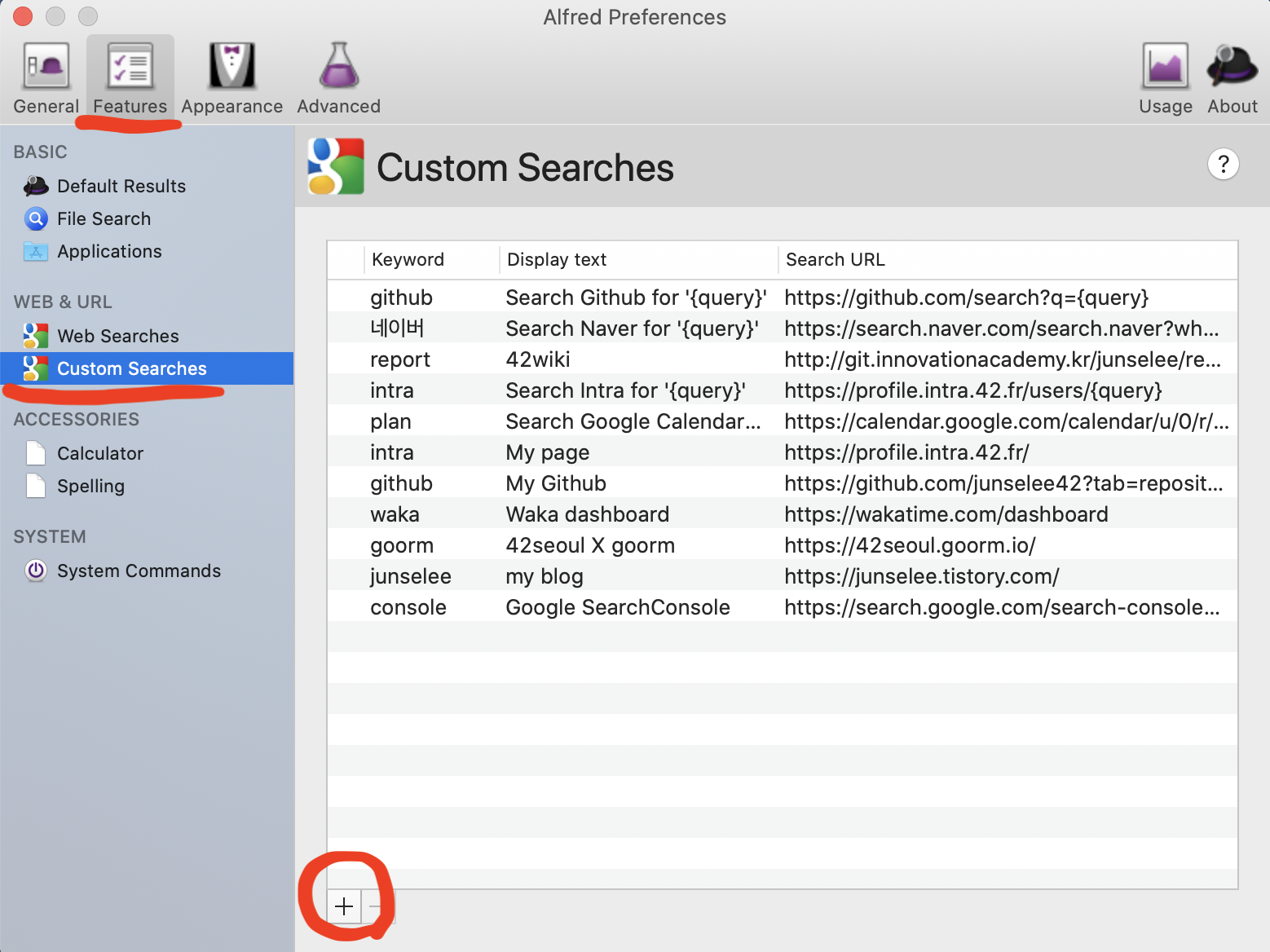Select the 'My Github' row
The width and height of the screenshot is (1270, 952).
pyautogui.click(x=783, y=483)
